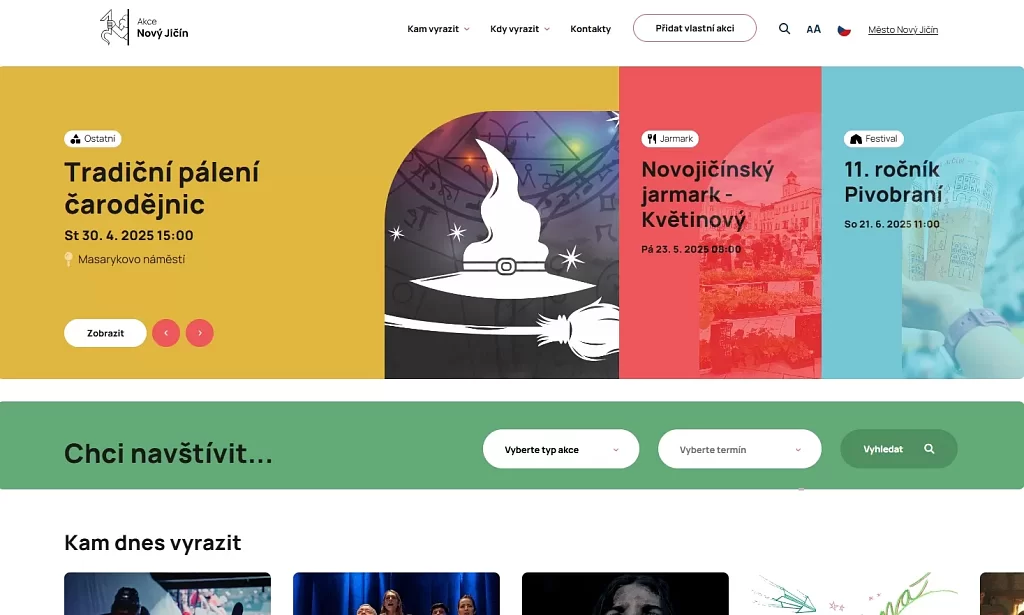Open the Kontakty menu item

coord(590,29)
